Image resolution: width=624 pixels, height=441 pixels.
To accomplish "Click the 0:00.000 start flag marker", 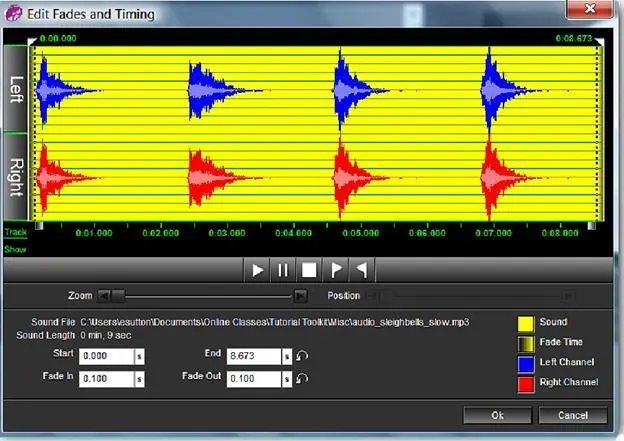I will click(x=33, y=40).
